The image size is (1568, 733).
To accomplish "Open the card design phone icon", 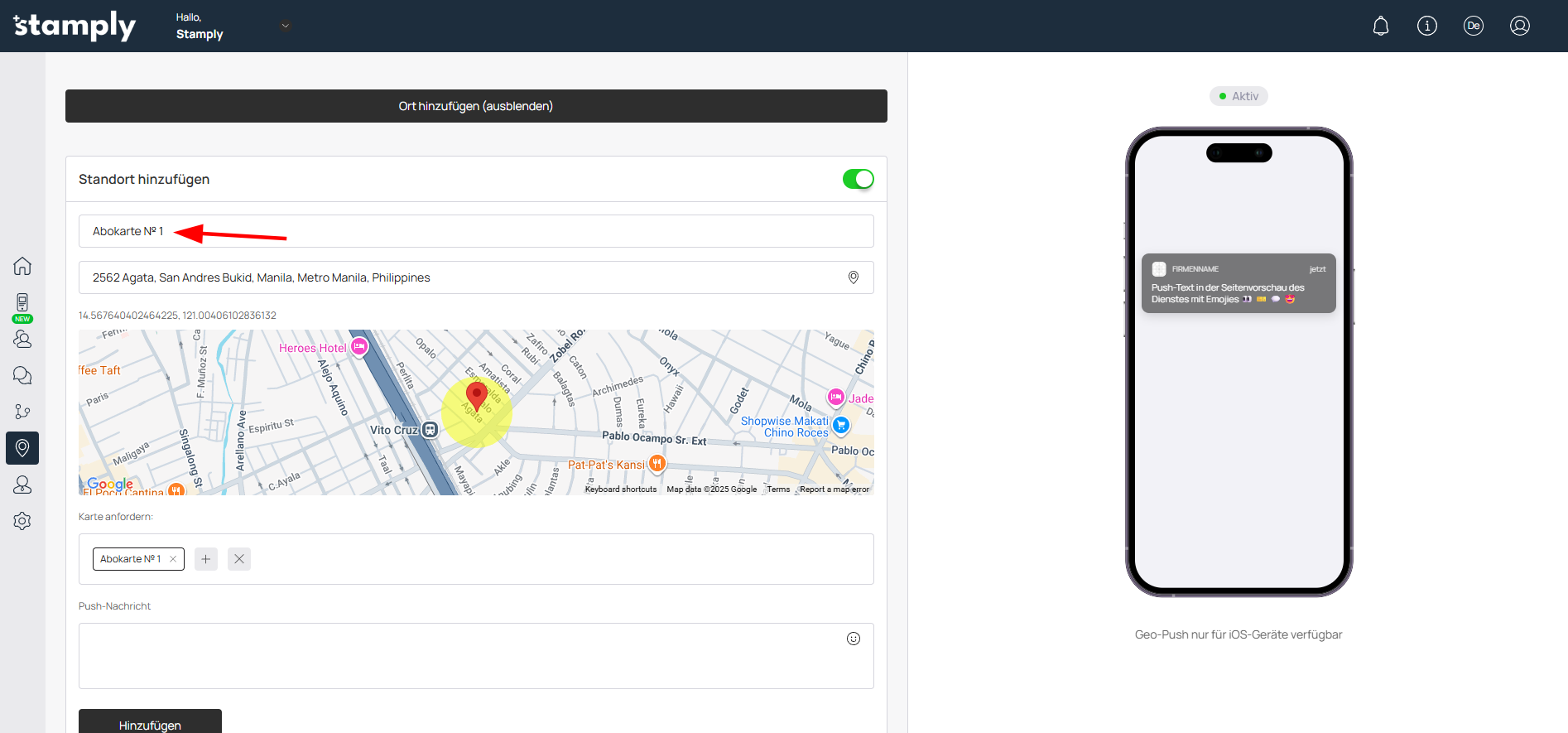I will coord(22,302).
